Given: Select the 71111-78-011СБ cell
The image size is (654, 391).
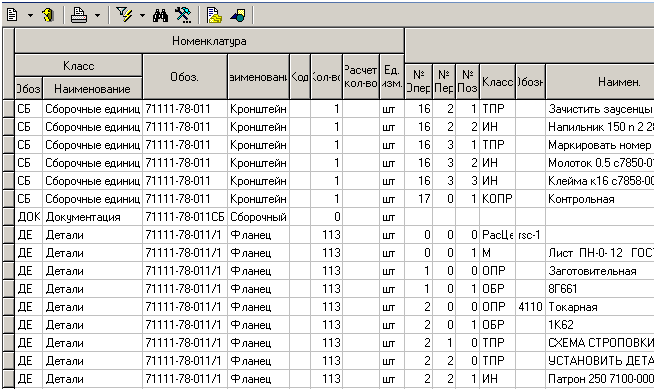Looking at the screenshot, I should [185, 217].
